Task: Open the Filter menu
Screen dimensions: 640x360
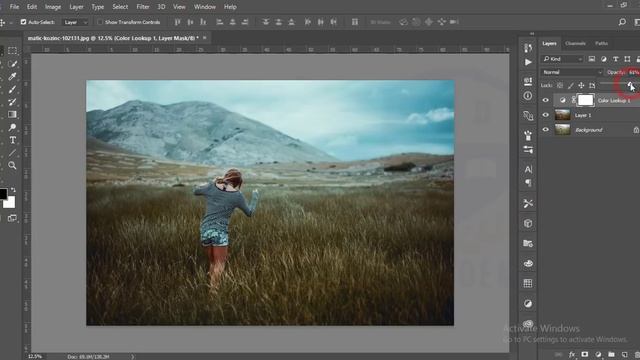Action: point(143,7)
